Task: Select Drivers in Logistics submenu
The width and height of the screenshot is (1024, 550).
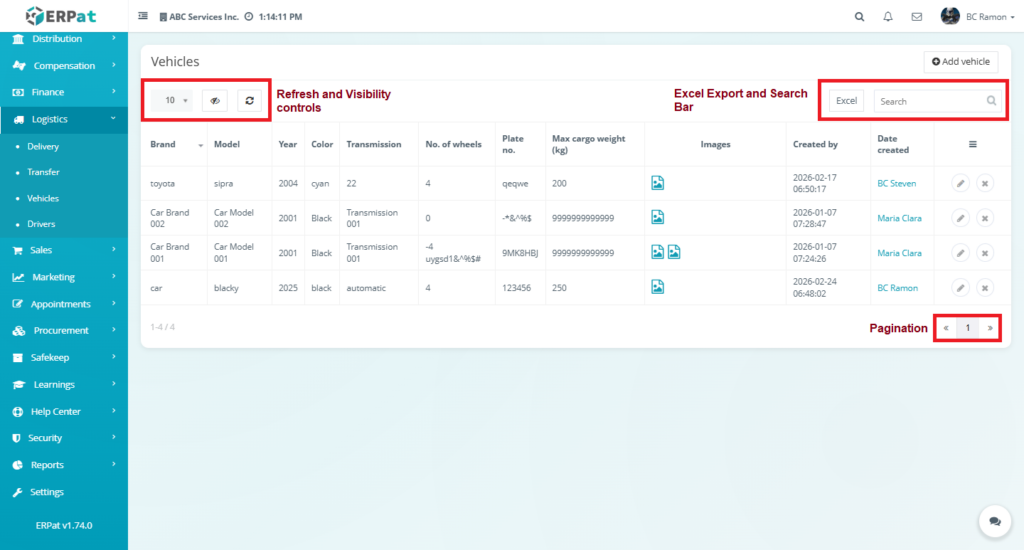Action: point(41,224)
